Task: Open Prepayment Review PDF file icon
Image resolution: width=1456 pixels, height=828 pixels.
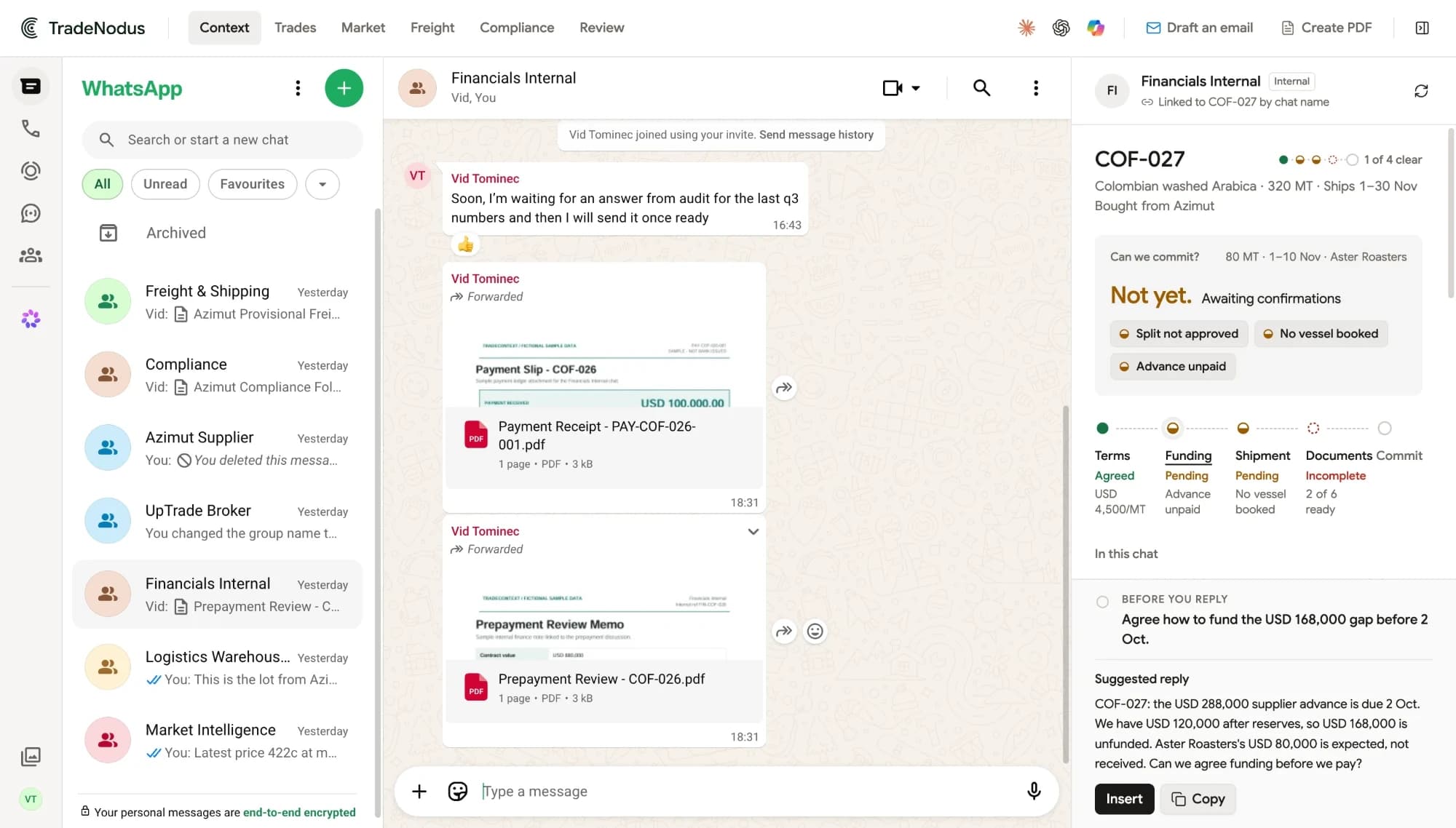Action: pos(476,687)
